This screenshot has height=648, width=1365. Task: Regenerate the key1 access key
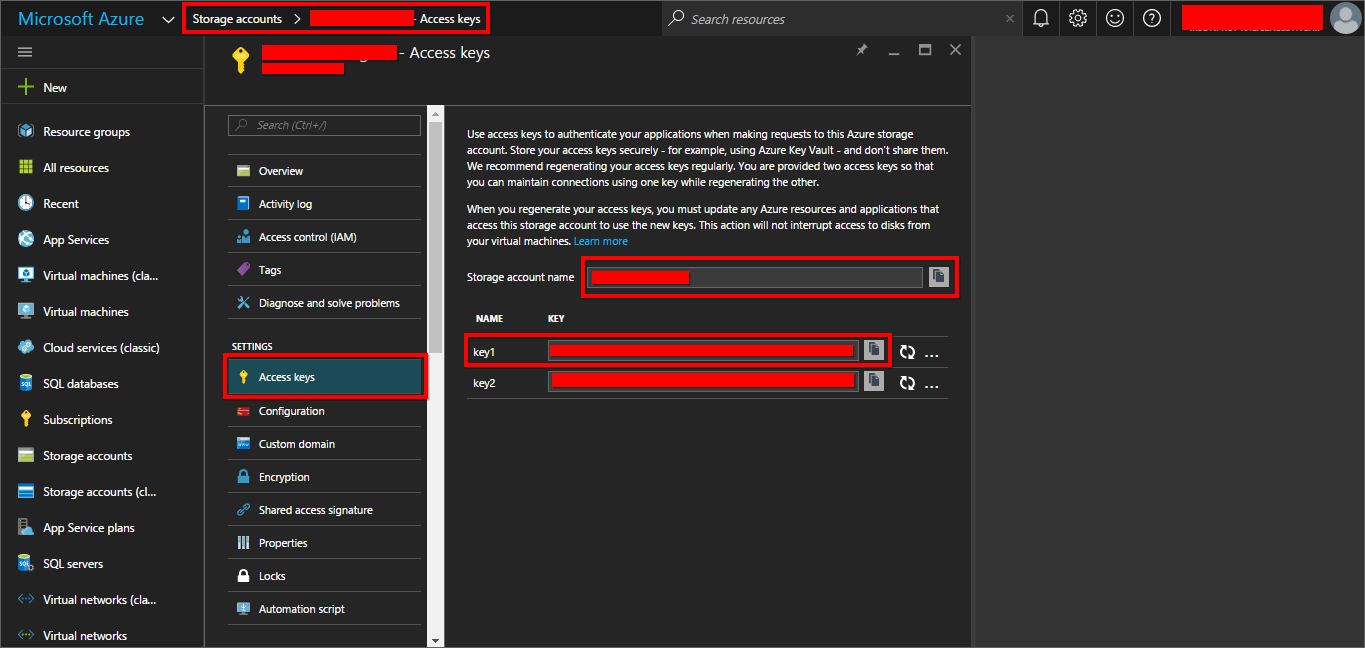[906, 351]
